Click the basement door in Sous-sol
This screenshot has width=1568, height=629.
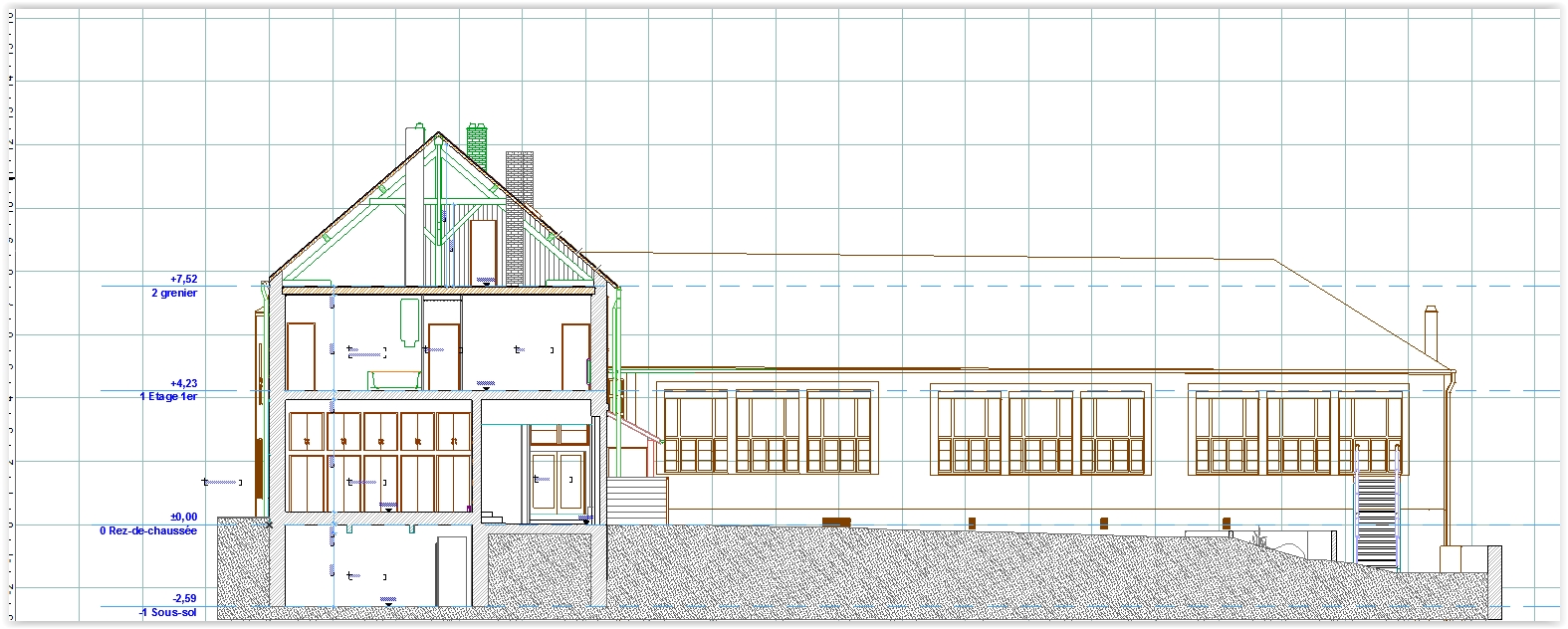point(452,570)
